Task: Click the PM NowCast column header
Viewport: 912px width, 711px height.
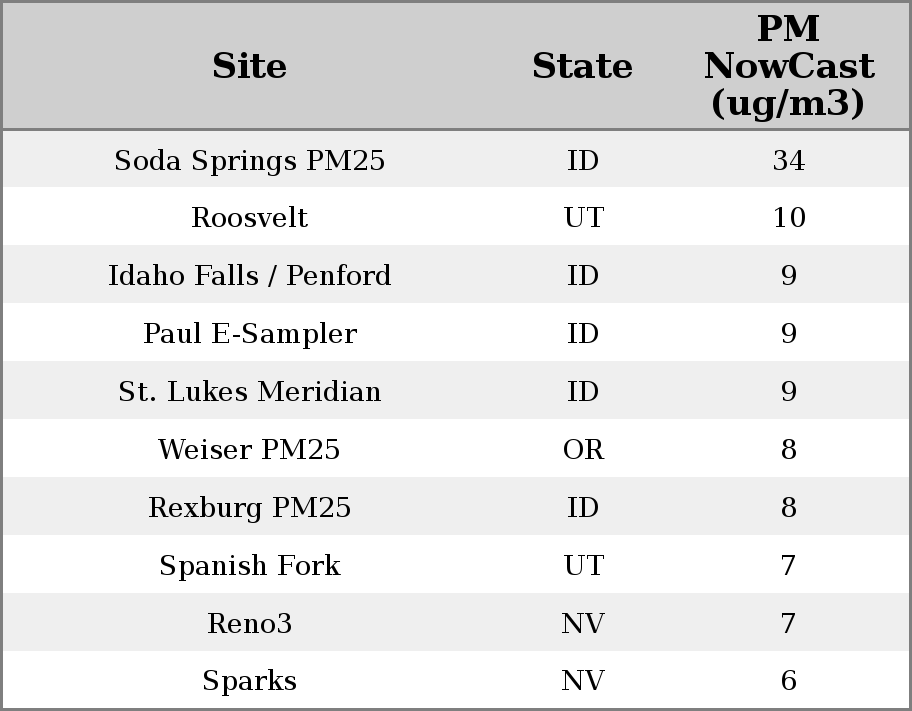Action: pos(788,66)
